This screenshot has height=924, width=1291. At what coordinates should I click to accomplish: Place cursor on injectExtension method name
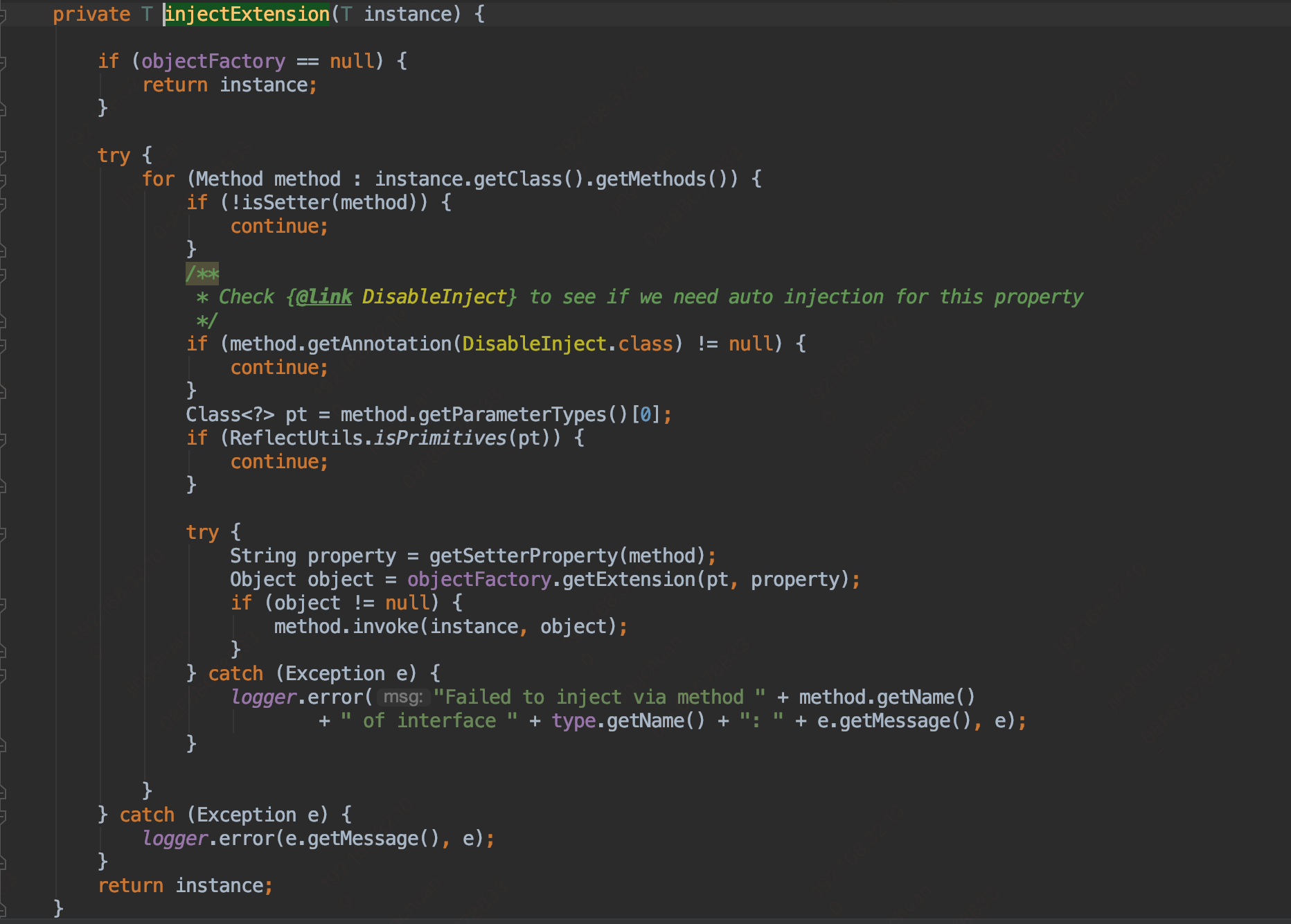click(247, 15)
